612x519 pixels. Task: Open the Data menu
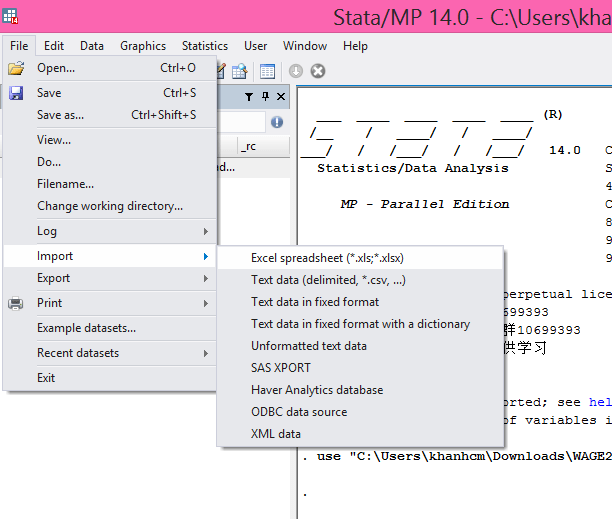click(92, 46)
